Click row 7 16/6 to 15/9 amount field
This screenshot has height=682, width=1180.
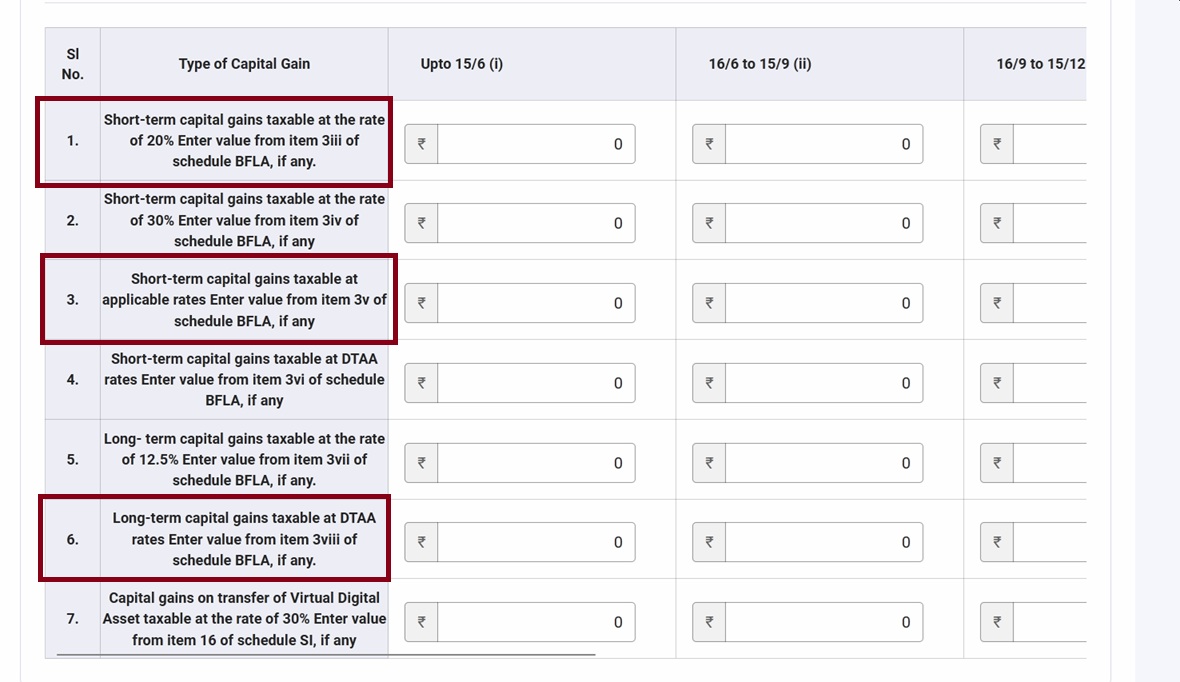click(824, 622)
